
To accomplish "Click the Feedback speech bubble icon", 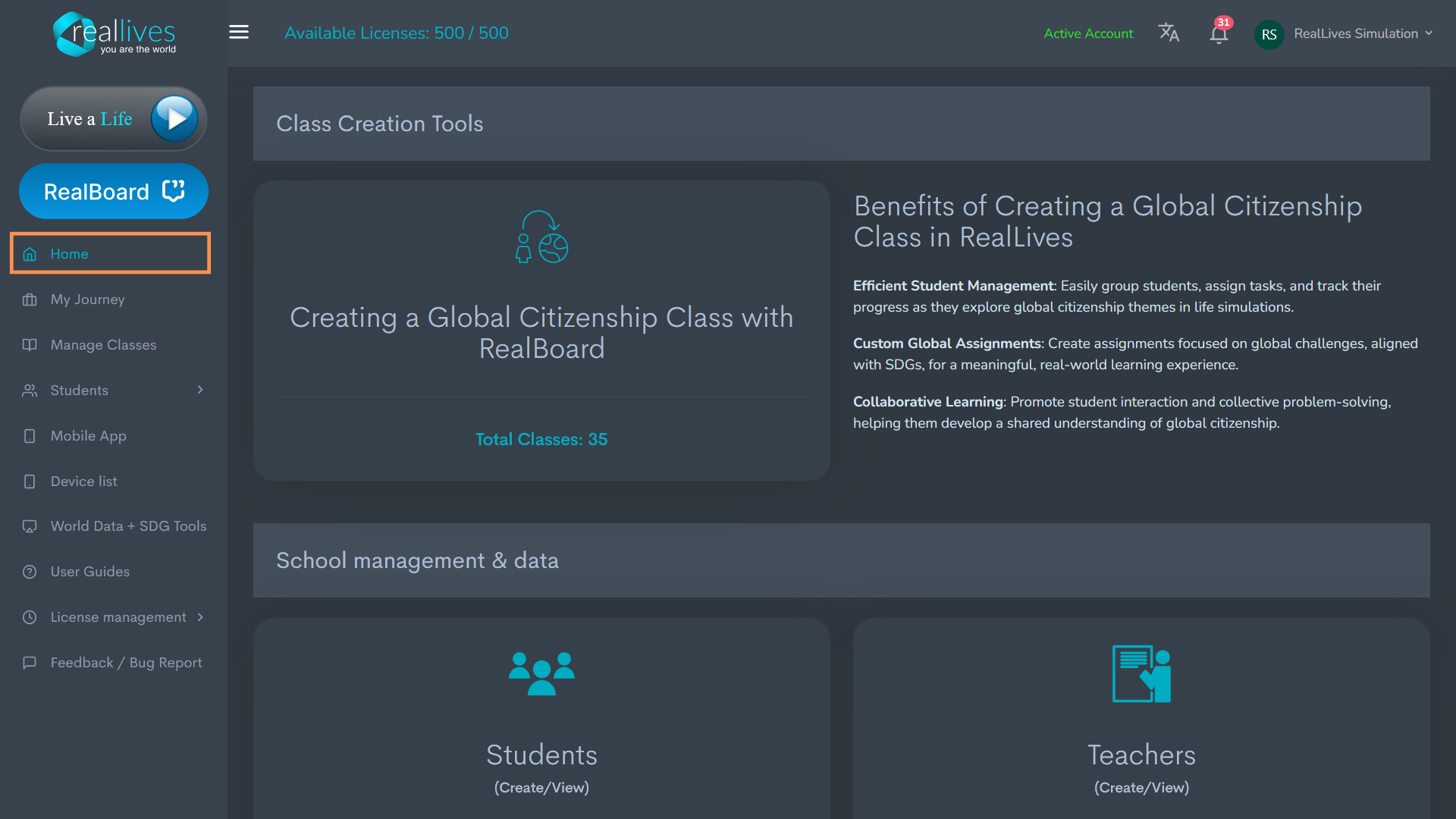I will [30, 662].
